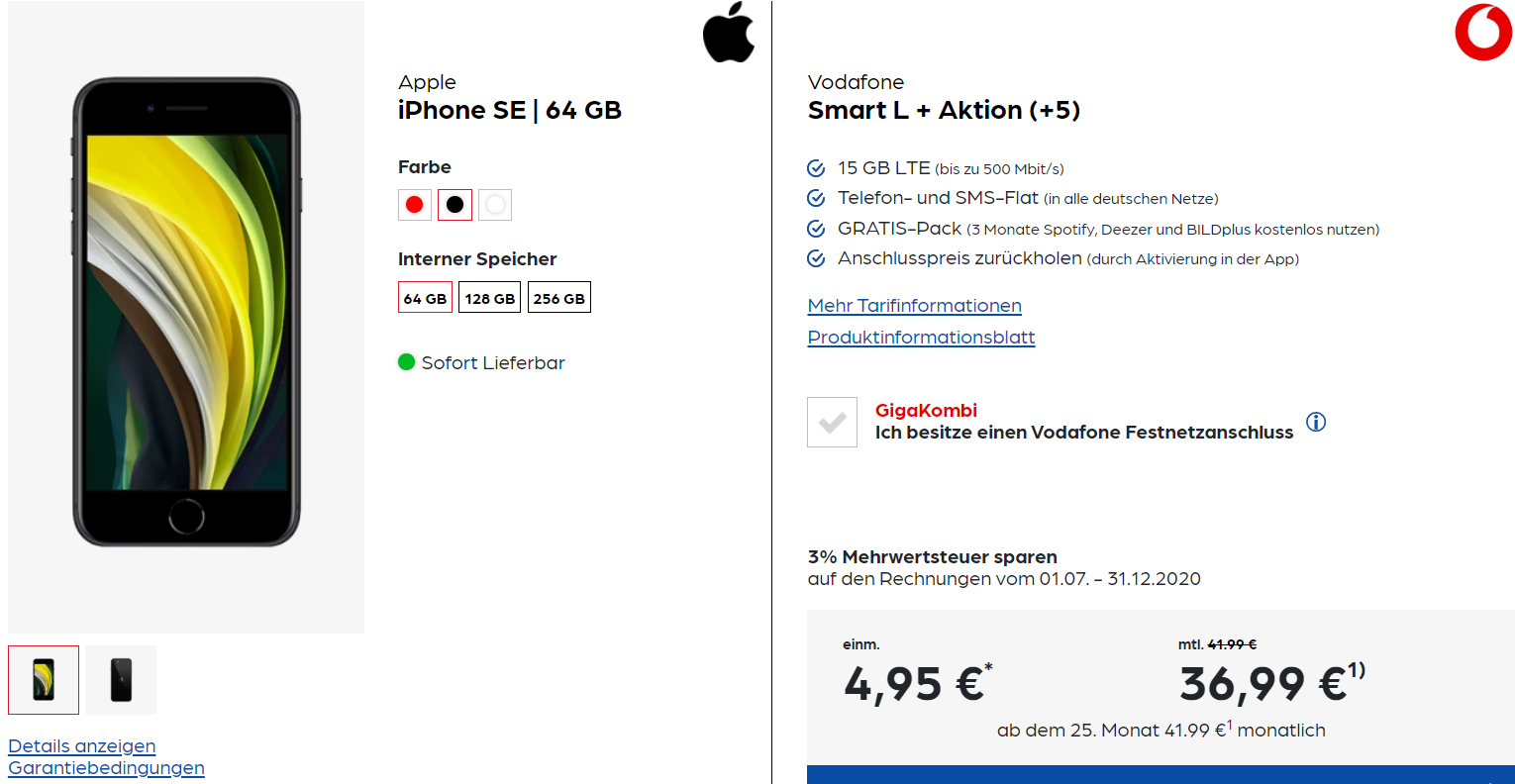Choose the red color swatch
The height and width of the screenshot is (784, 1515).
[x=415, y=205]
